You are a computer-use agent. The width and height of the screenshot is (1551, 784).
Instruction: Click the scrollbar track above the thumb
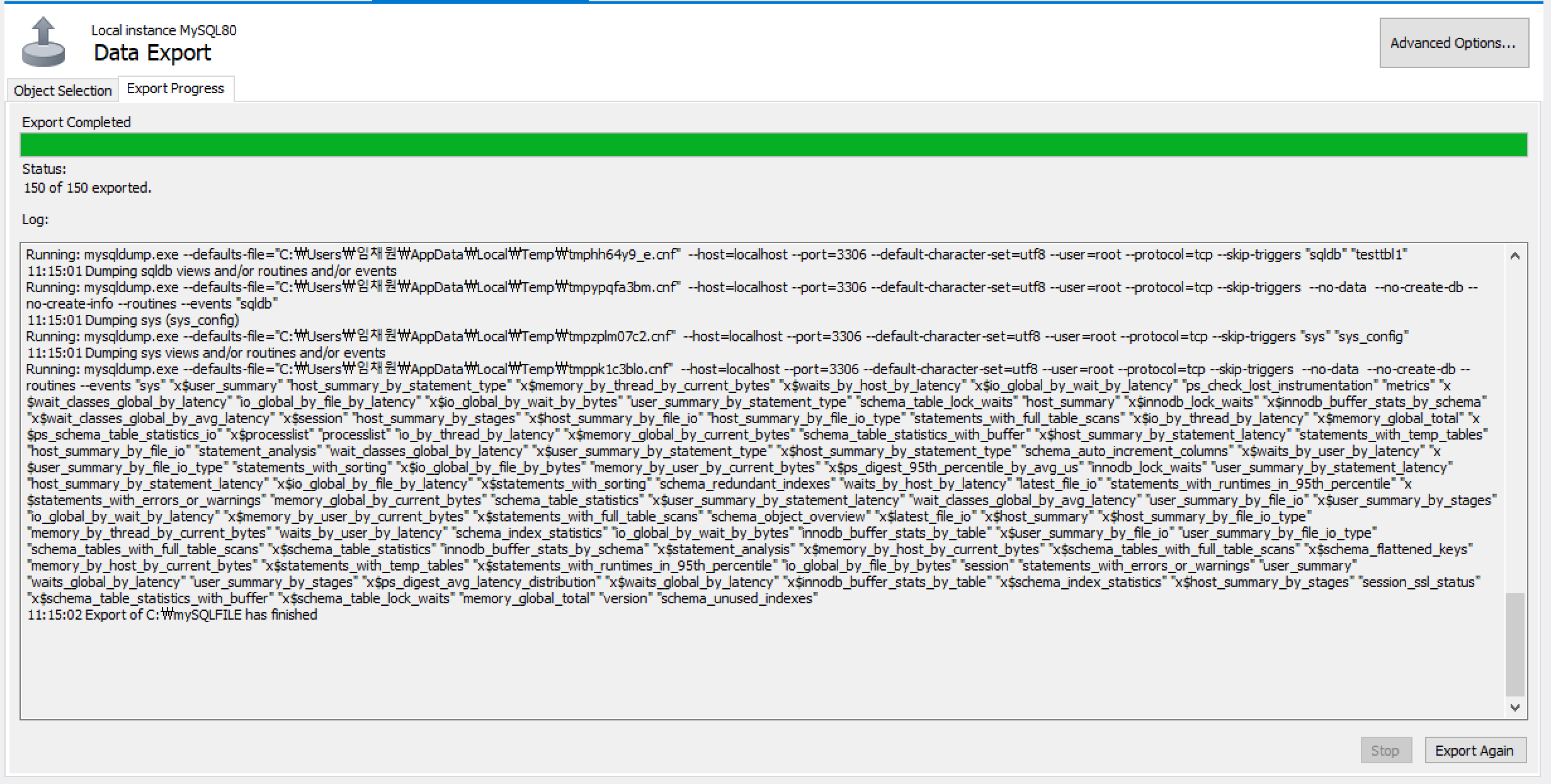point(1514,428)
